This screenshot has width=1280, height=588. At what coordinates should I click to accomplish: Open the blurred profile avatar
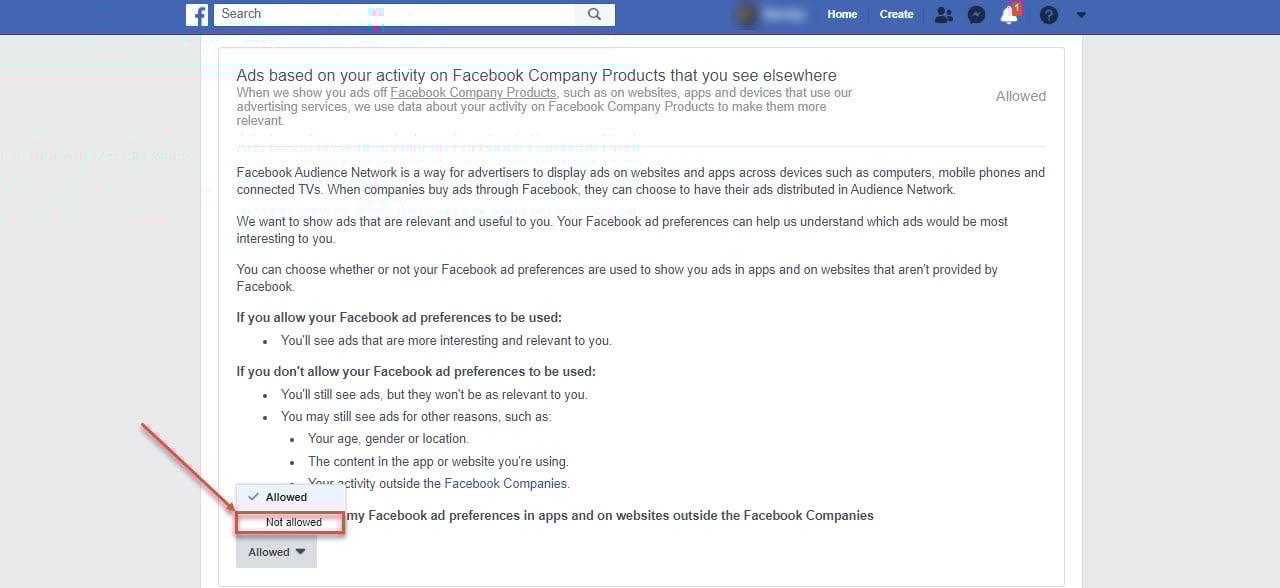click(746, 14)
